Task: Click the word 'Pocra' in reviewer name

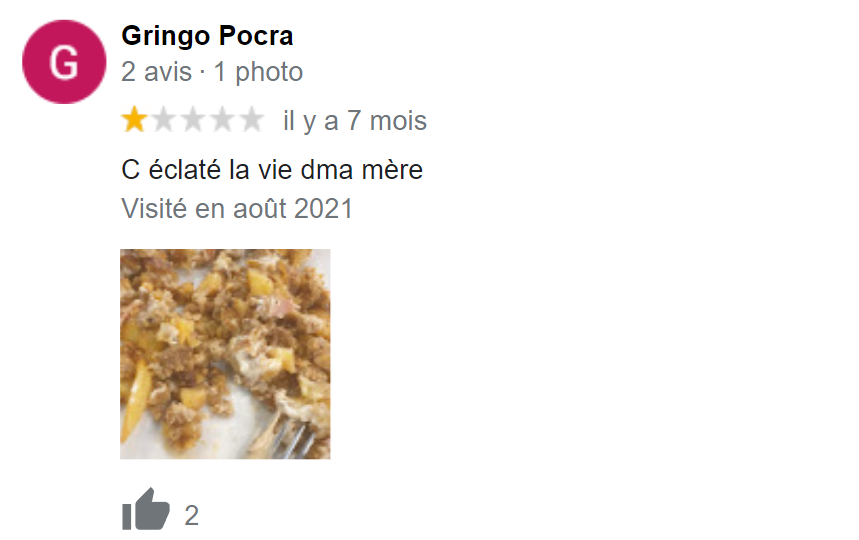Action: 256,36
